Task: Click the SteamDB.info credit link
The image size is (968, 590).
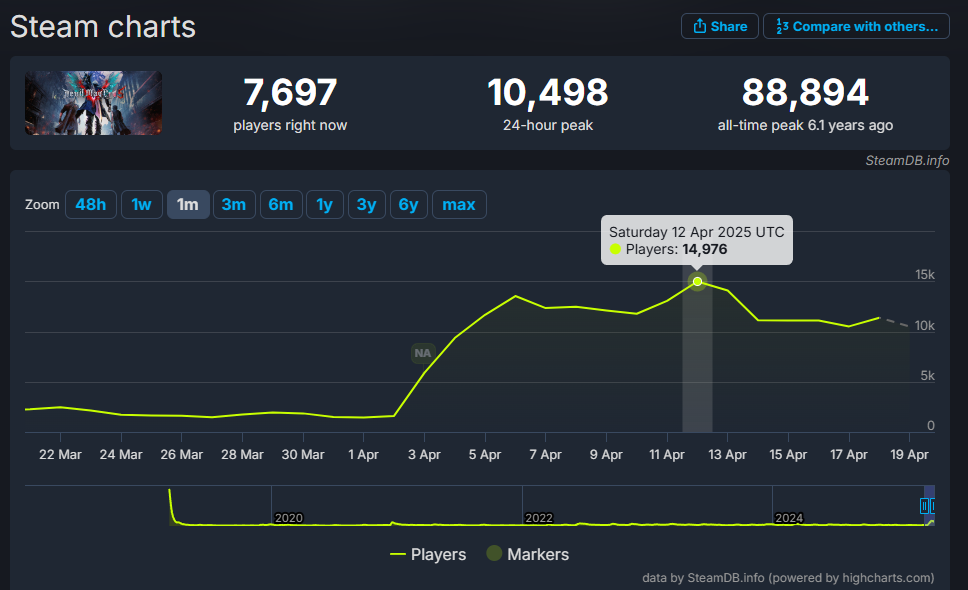Action: click(907, 160)
